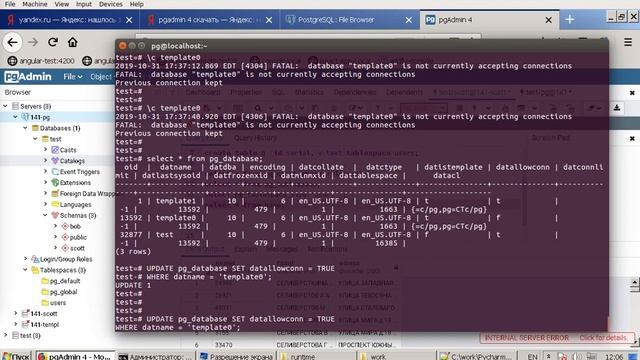Collapse the 141-pg server node

tap(16, 117)
